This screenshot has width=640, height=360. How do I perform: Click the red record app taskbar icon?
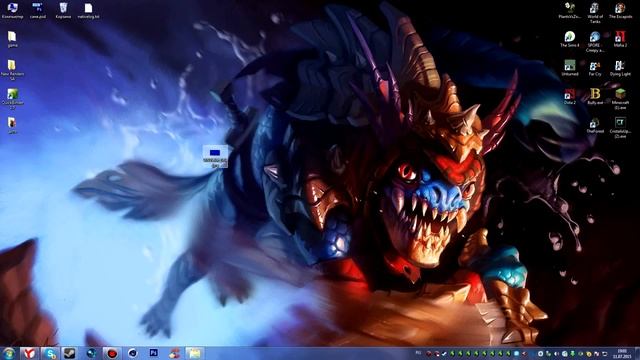coord(112,353)
